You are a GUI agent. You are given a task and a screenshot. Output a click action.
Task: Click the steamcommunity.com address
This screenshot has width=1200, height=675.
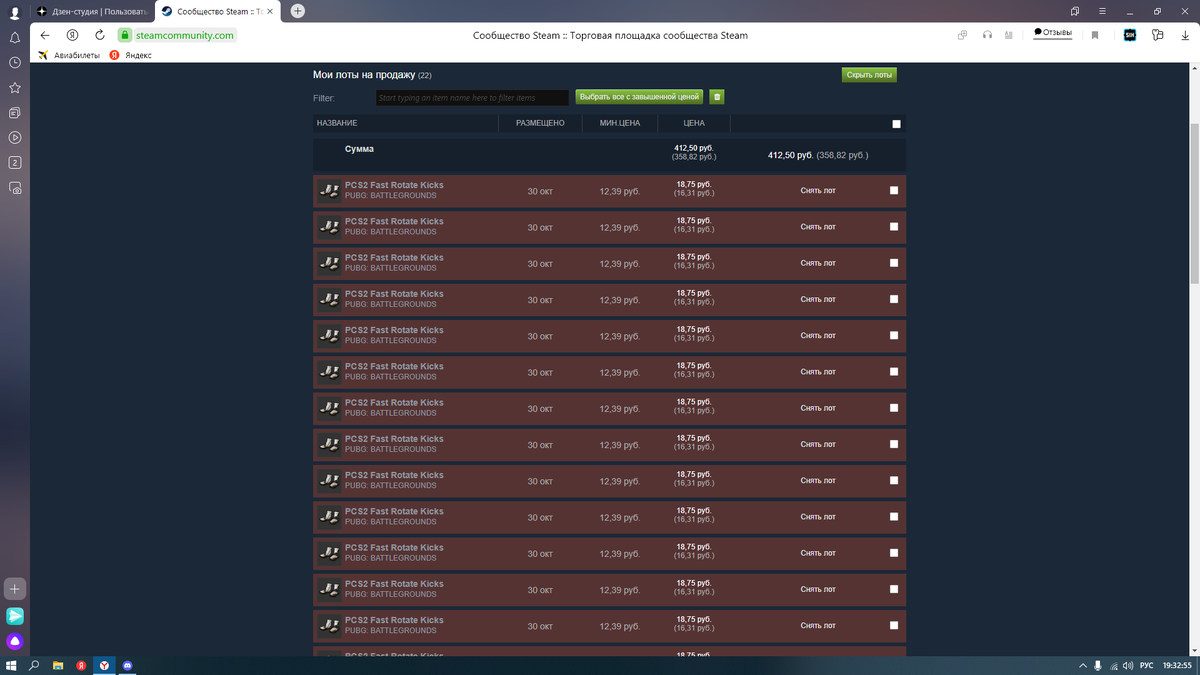point(184,35)
